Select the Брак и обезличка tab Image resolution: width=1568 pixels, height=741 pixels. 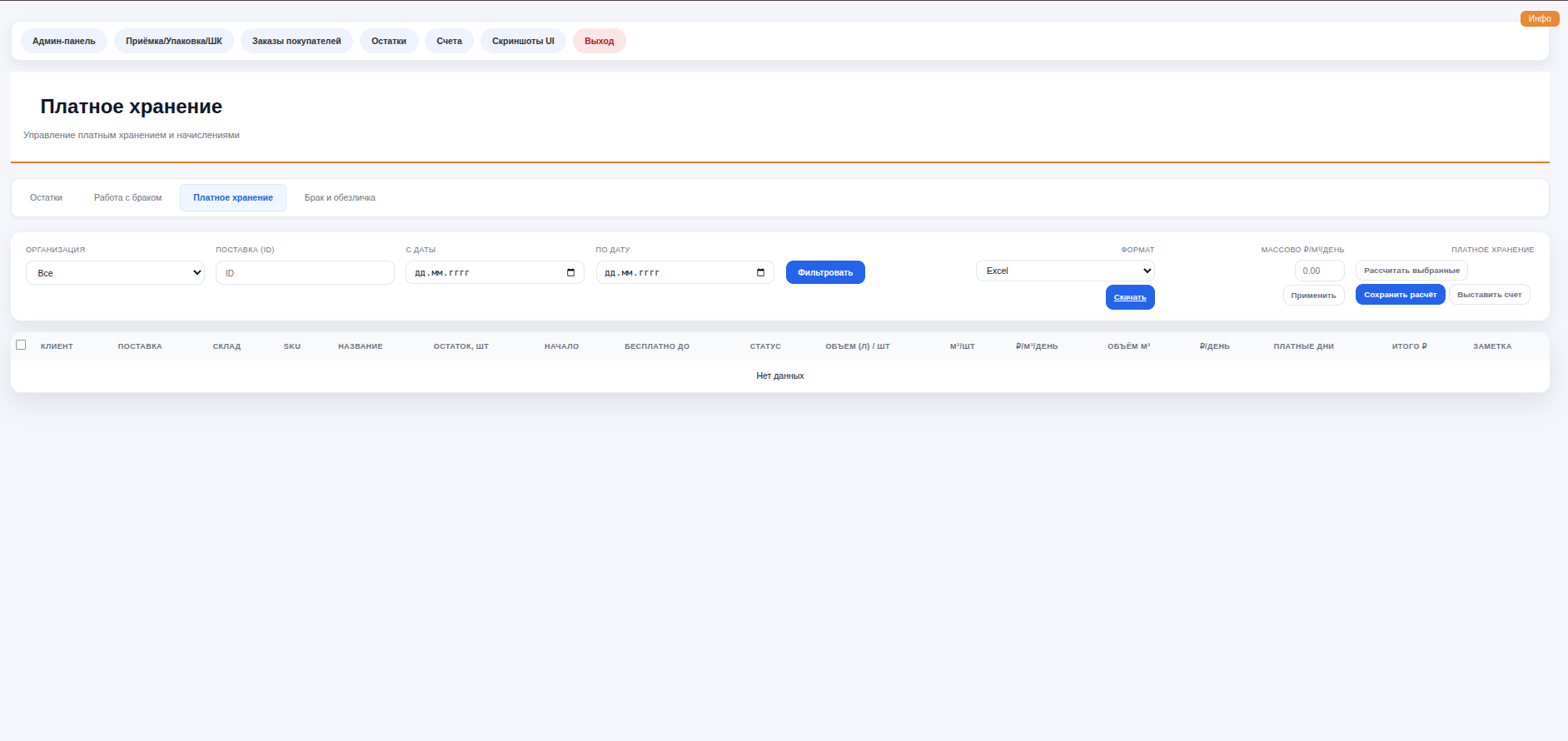tap(340, 198)
